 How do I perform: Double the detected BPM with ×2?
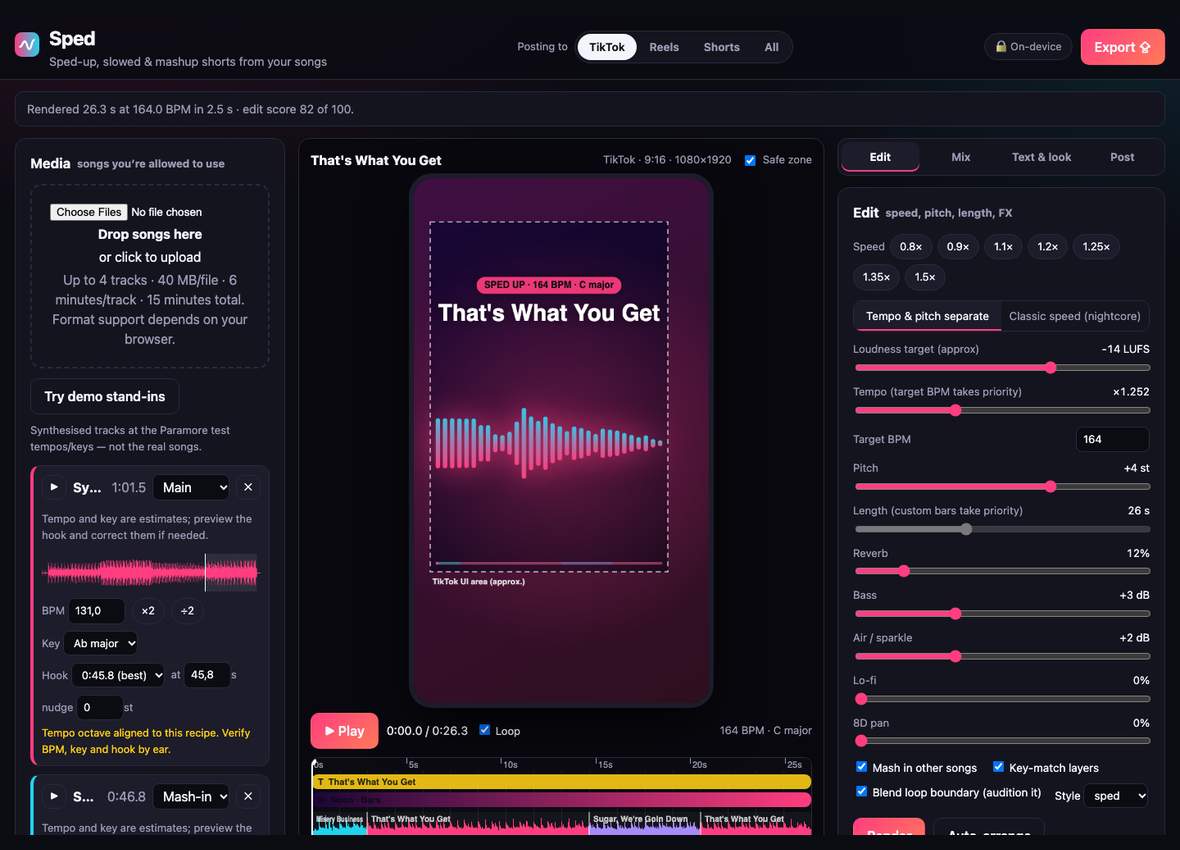tap(148, 611)
